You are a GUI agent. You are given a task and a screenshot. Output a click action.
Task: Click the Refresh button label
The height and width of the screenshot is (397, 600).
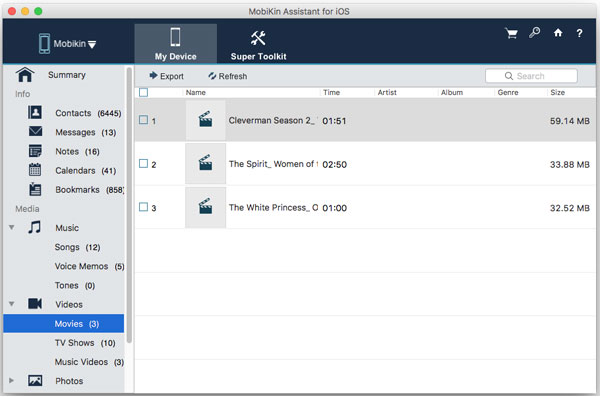point(233,76)
